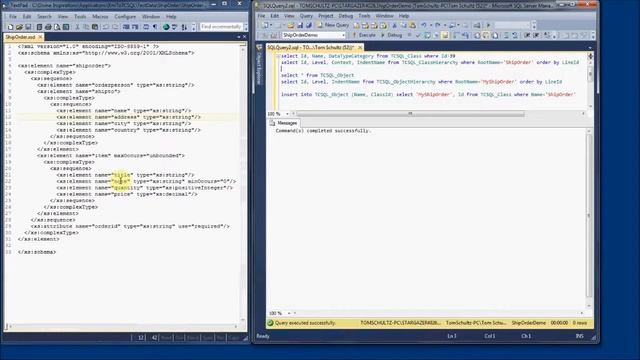Screen dimensions: 640x360
Task: Execute the SQL query
Action: 364,35
